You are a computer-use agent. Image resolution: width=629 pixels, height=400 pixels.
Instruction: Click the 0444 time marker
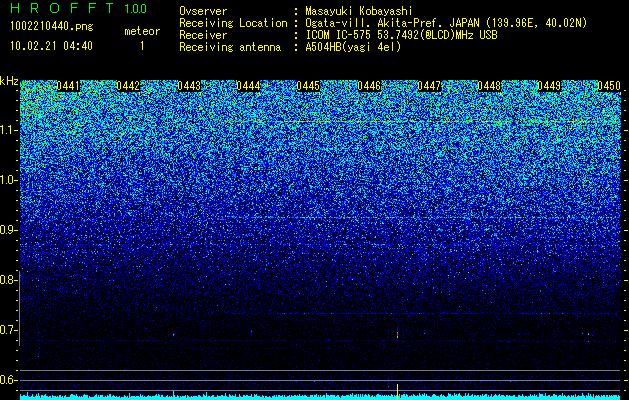pos(248,86)
